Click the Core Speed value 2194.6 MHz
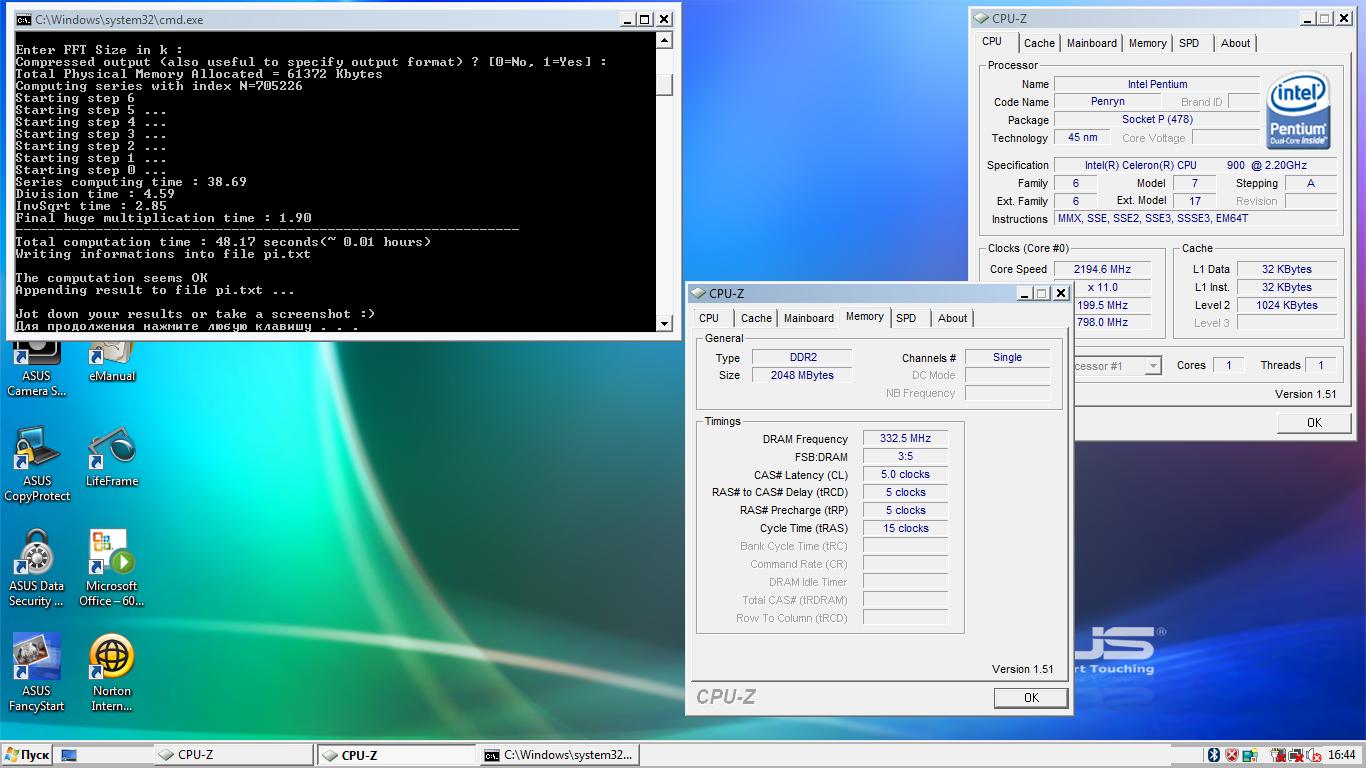Viewport: 1366px width, 768px height. pos(1102,269)
